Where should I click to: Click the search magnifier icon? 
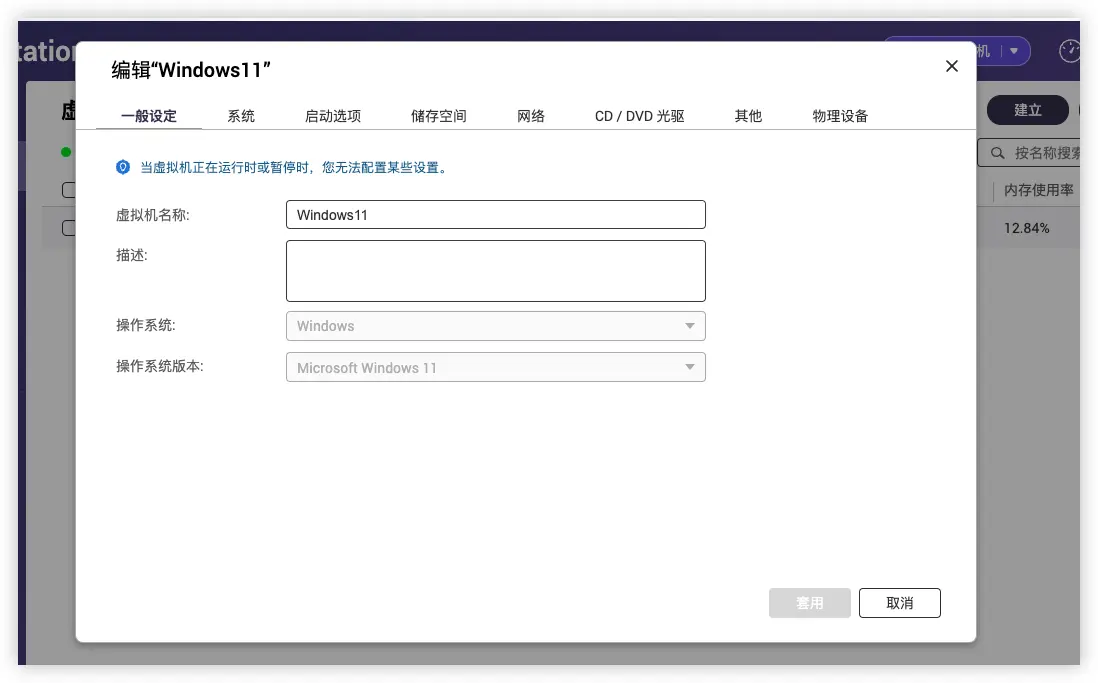[997, 153]
